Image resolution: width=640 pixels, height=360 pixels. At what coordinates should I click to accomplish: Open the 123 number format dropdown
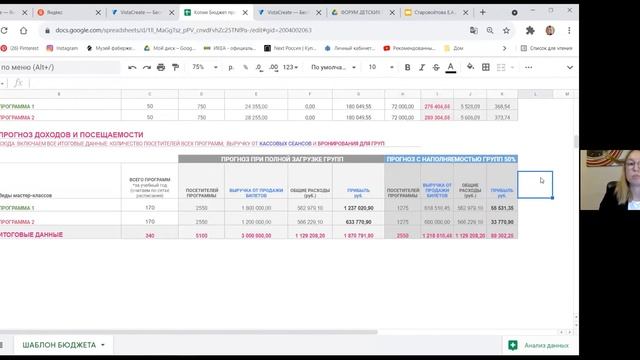pyautogui.click(x=290, y=67)
